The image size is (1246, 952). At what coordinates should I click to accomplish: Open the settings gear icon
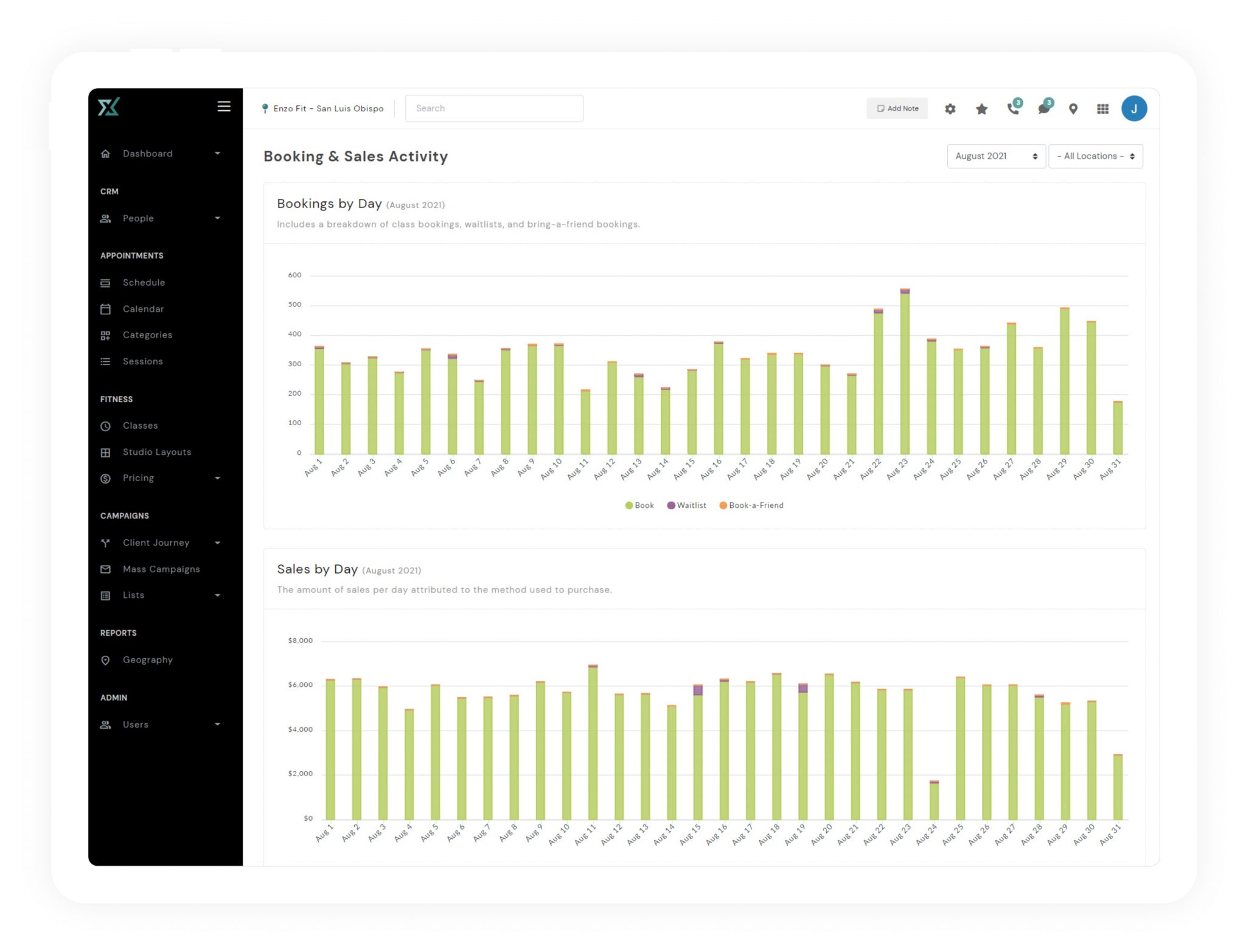950,109
